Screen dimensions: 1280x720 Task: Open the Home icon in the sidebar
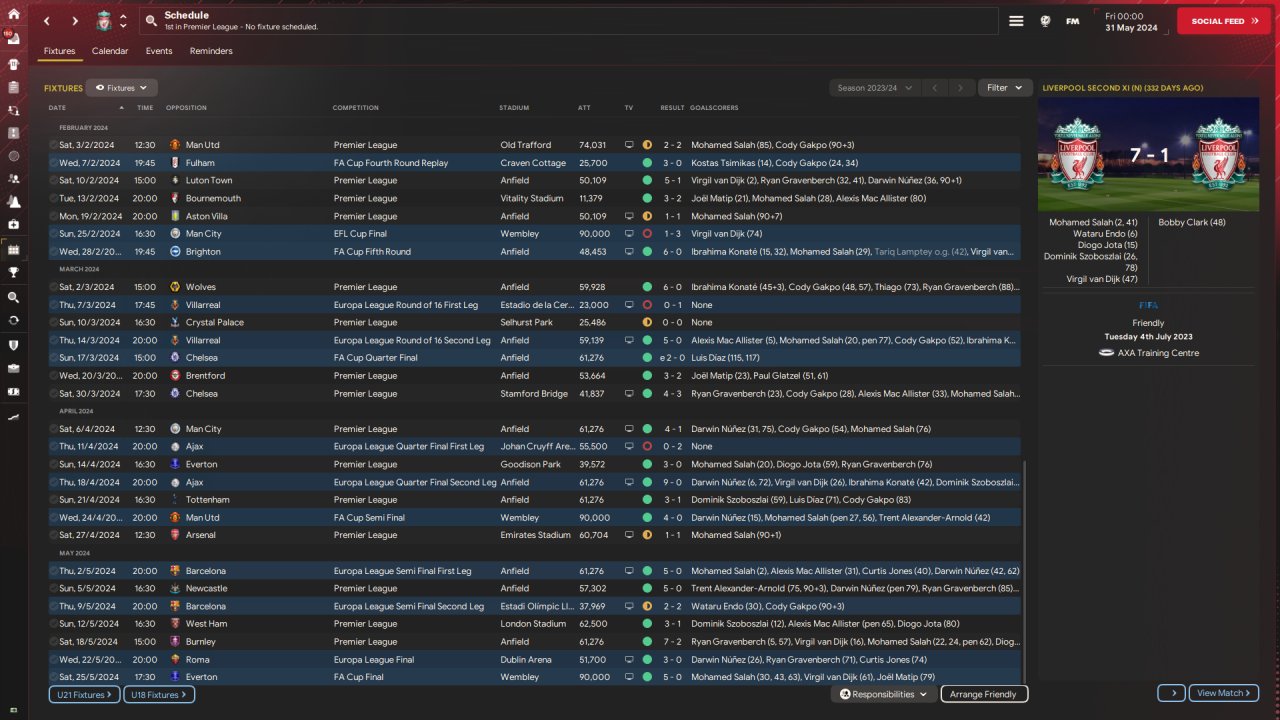pyautogui.click(x=14, y=14)
